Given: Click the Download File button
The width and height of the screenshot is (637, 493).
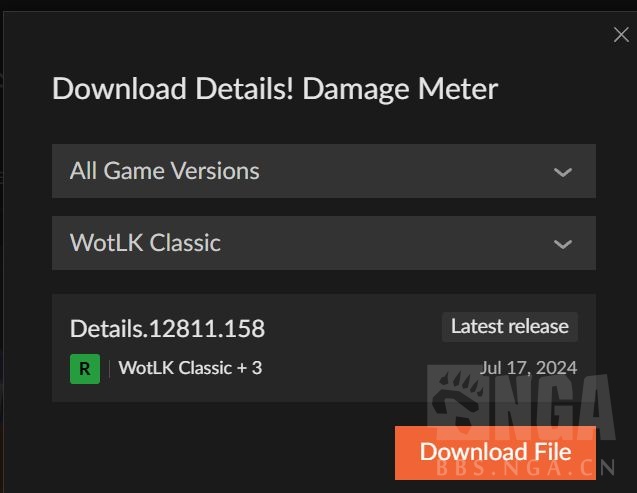Looking at the screenshot, I should [495, 452].
